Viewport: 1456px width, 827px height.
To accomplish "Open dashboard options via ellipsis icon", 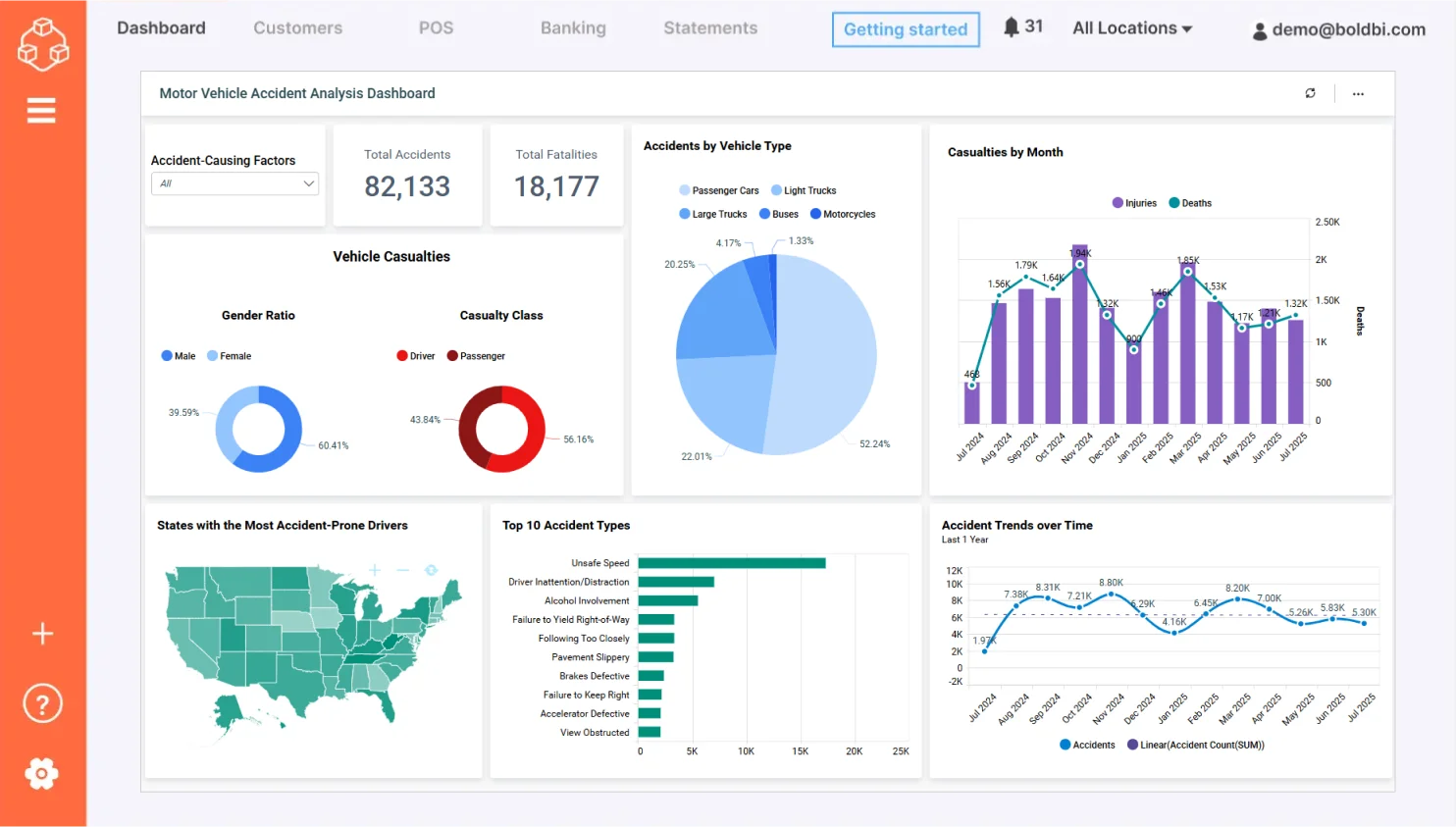I will click(1358, 93).
